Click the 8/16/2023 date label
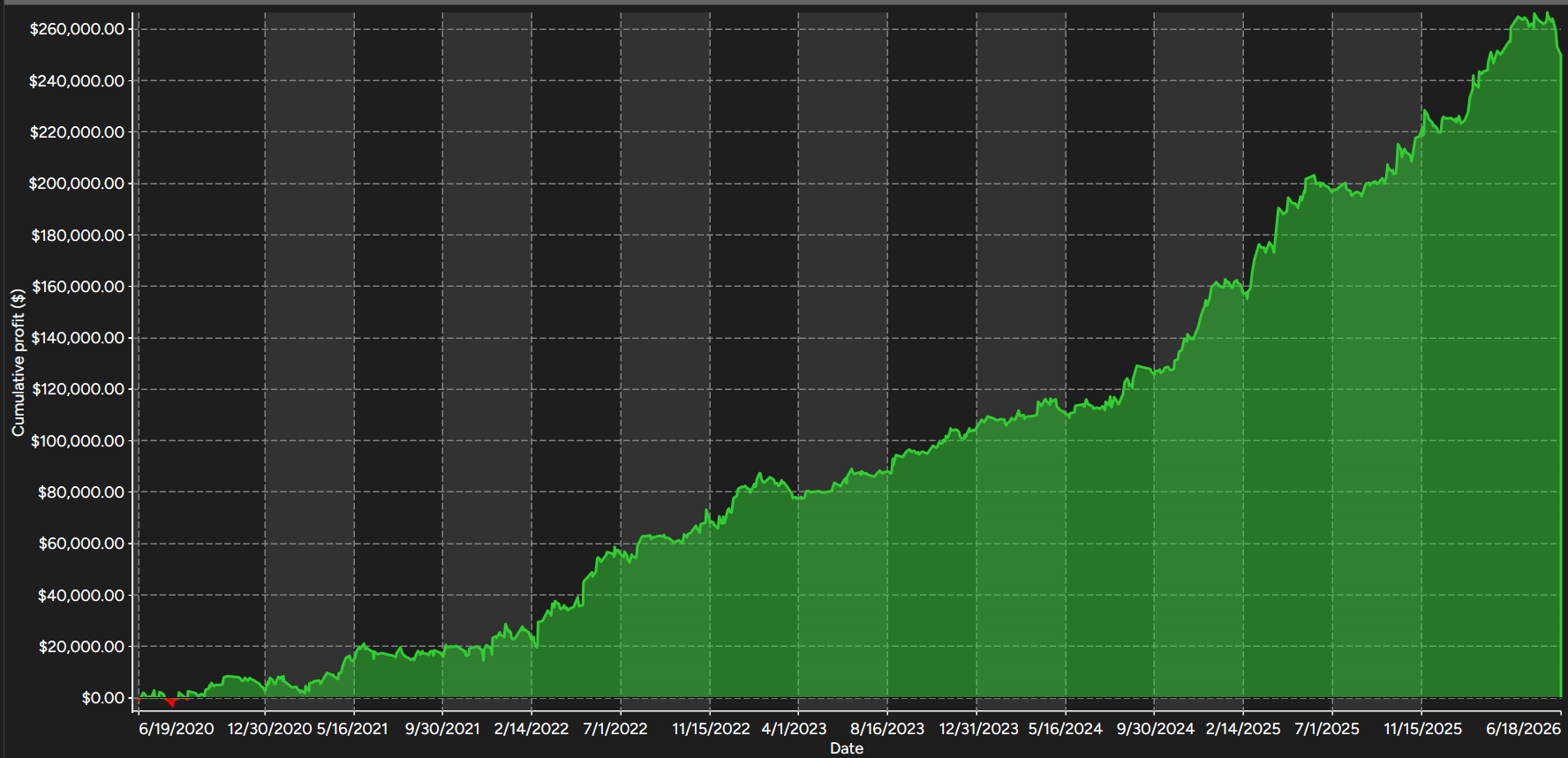This screenshot has height=758, width=1568. click(x=887, y=729)
